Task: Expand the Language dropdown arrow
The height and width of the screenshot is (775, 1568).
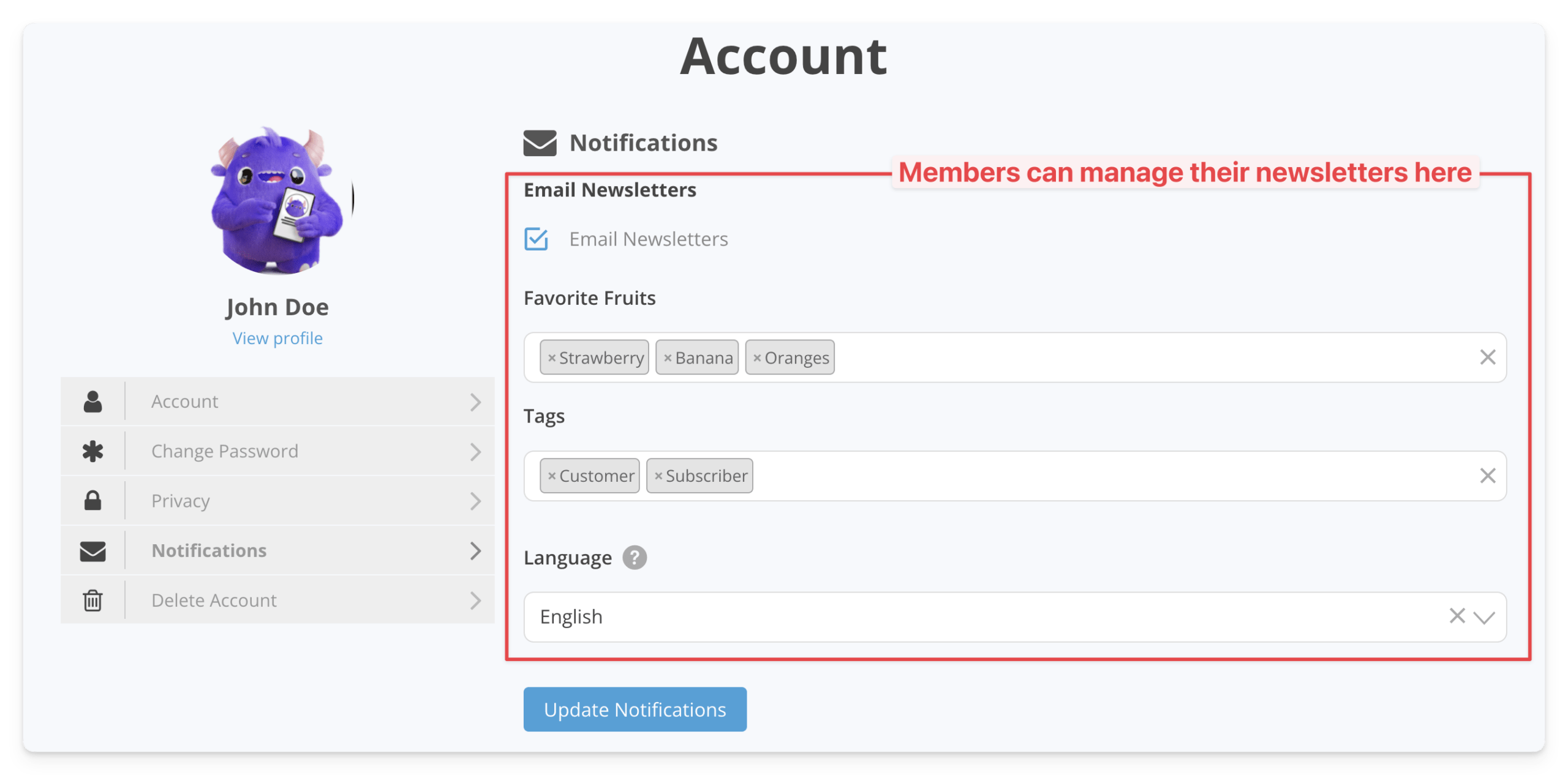Action: [x=1484, y=617]
